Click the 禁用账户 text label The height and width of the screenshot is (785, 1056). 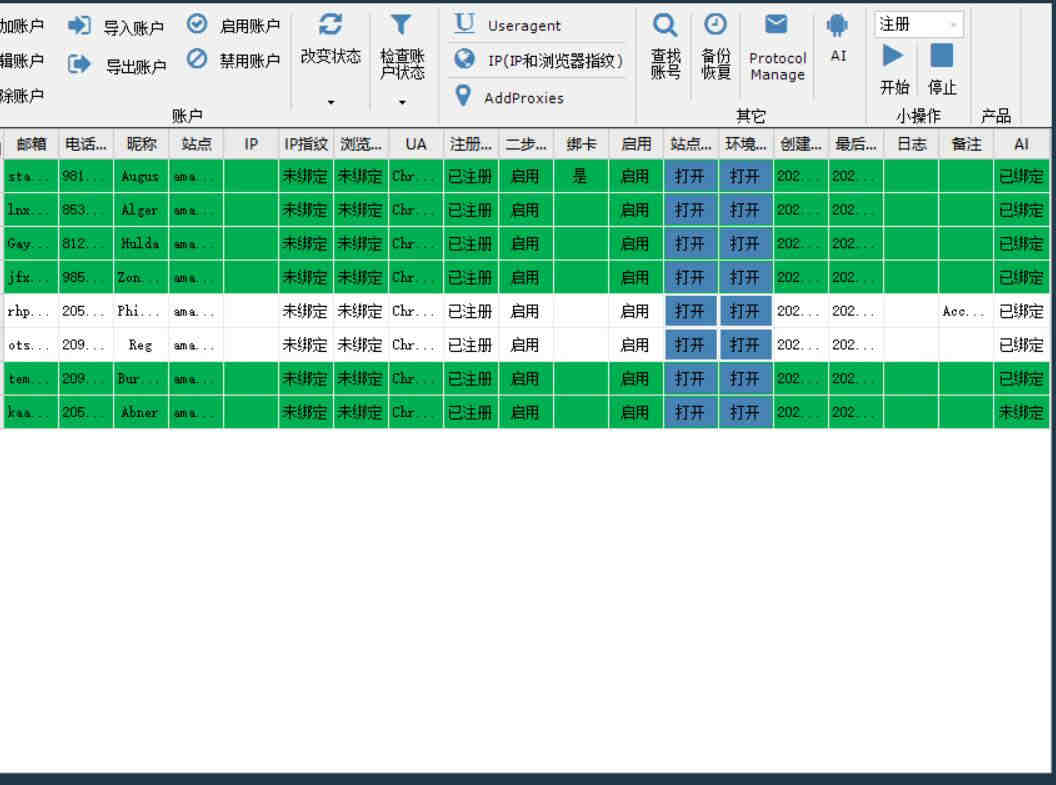pos(250,61)
